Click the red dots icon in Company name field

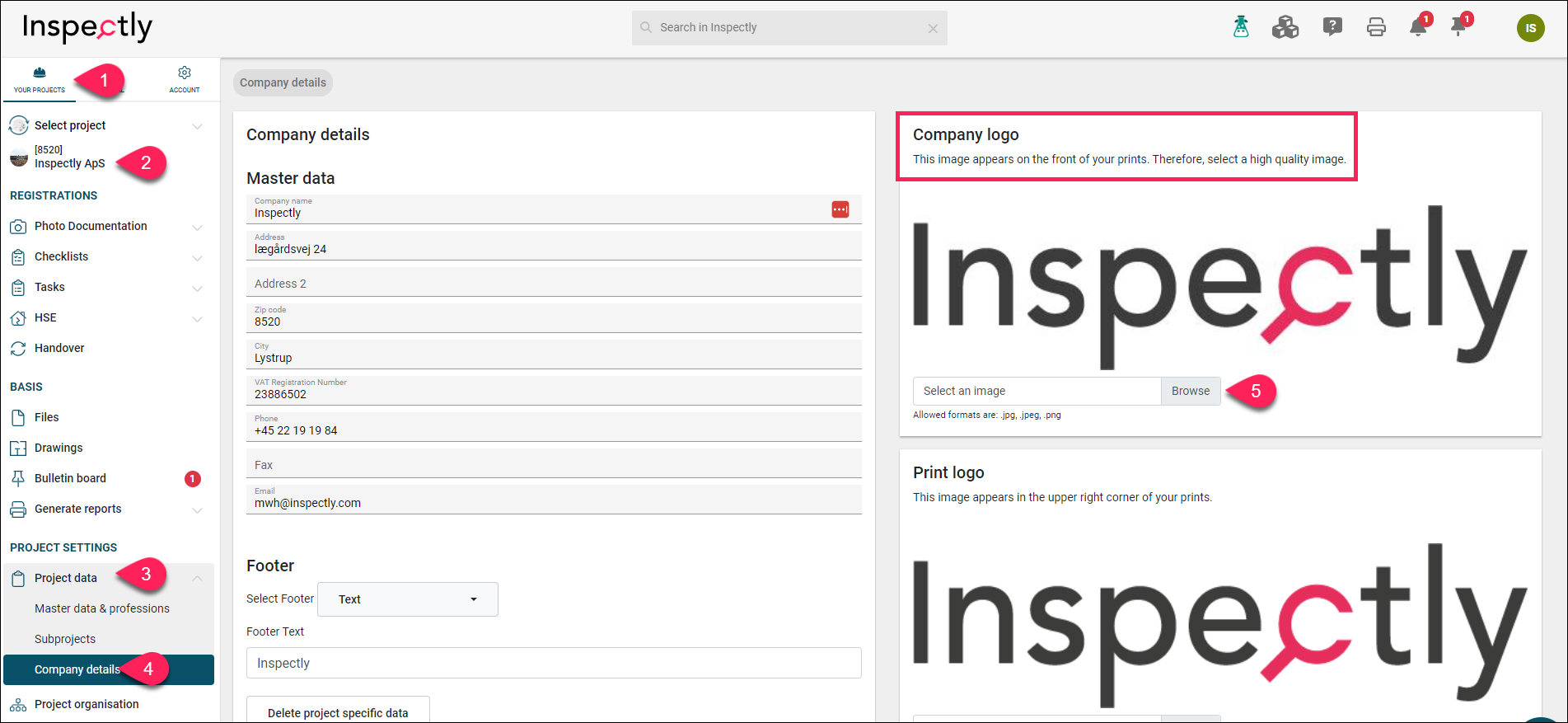pos(840,209)
